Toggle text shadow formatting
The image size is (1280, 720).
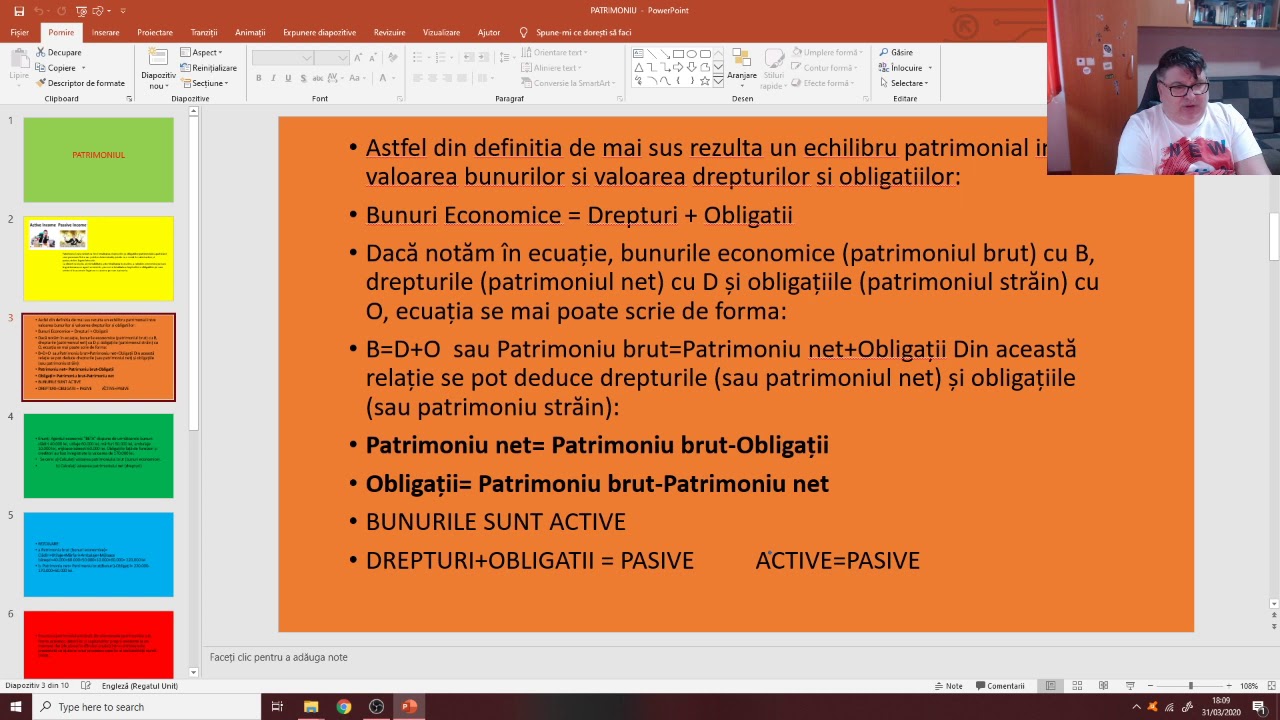(303, 78)
